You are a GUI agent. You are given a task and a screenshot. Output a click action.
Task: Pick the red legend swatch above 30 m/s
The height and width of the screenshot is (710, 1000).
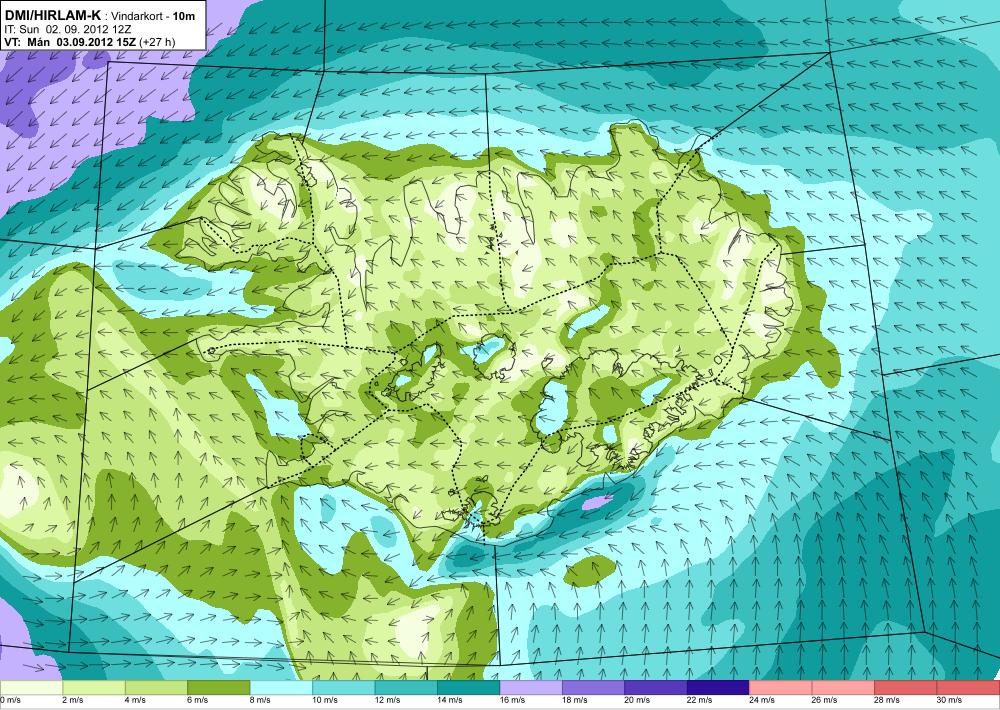[969, 688]
